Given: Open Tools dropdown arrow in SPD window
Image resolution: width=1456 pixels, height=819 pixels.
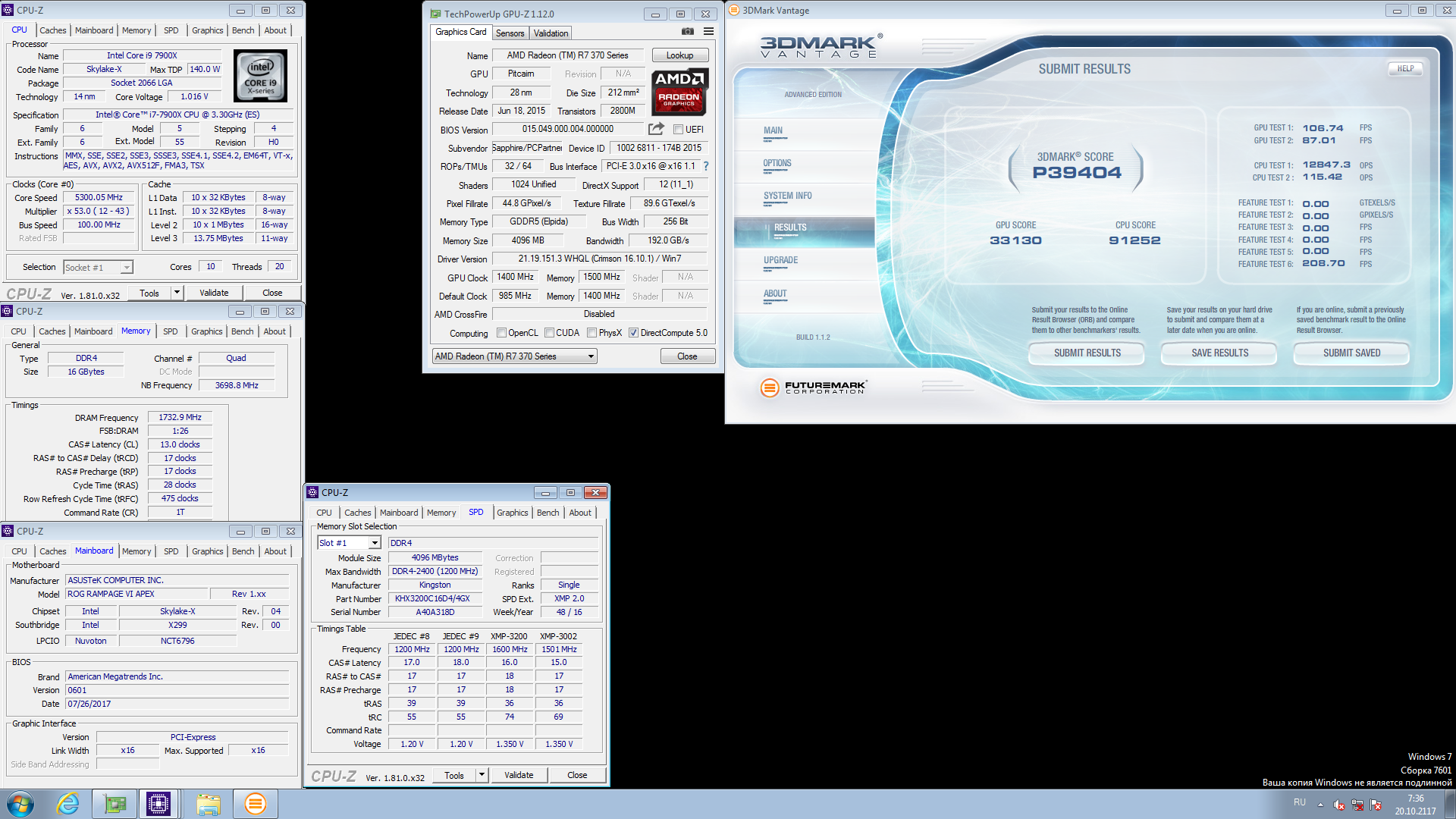Looking at the screenshot, I should 482,775.
